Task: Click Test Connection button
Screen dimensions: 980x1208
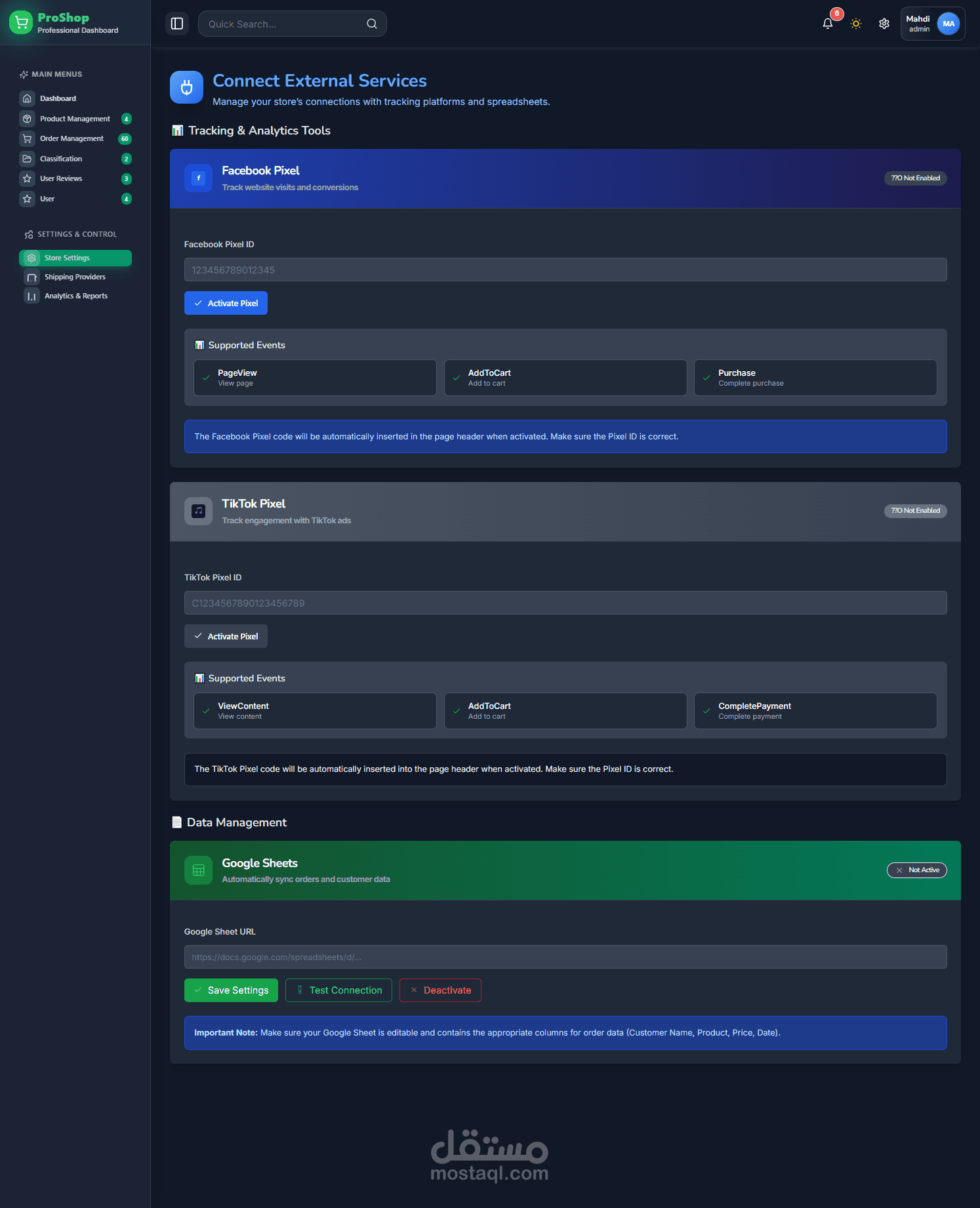Action: 338,990
